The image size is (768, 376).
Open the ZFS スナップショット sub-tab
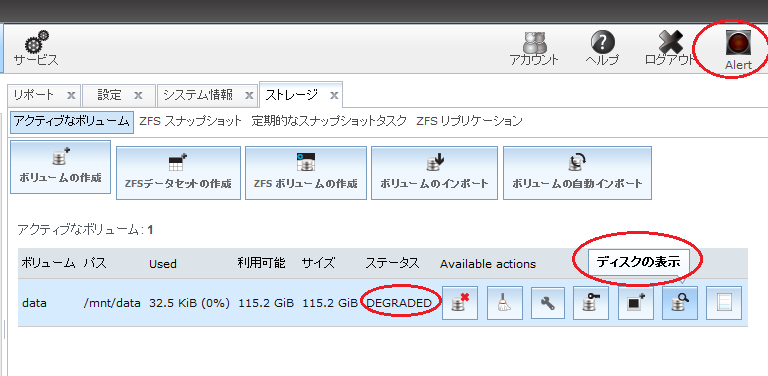pyautogui.click(x=191, y=121)
